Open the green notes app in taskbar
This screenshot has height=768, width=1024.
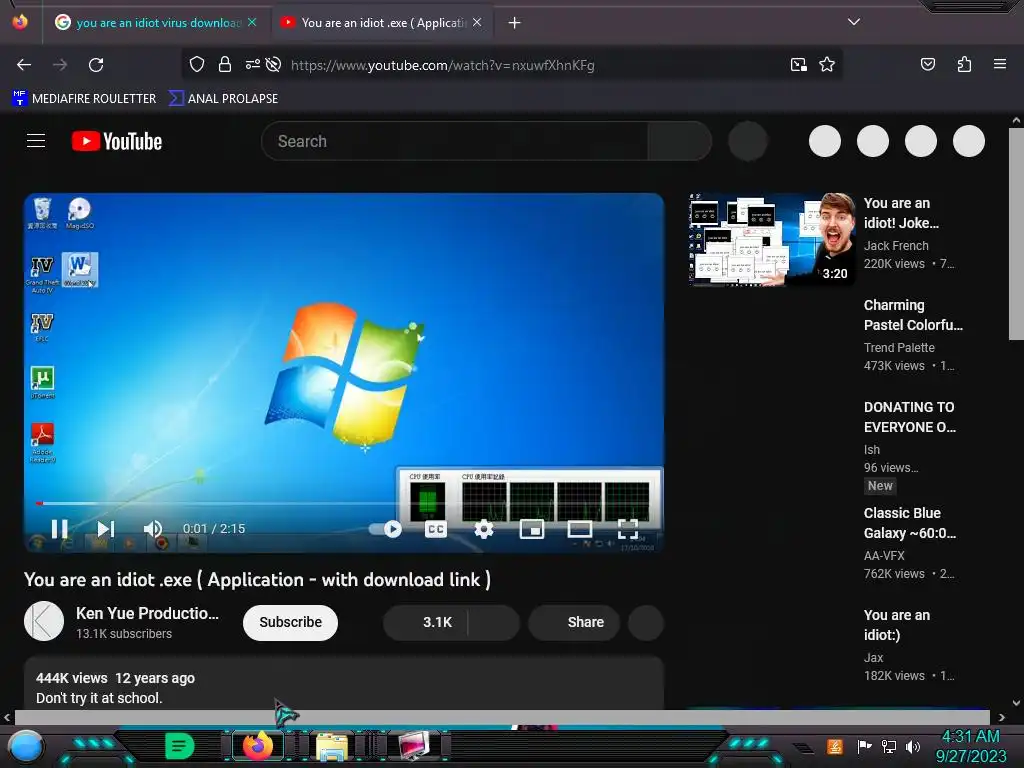(179, 746)
